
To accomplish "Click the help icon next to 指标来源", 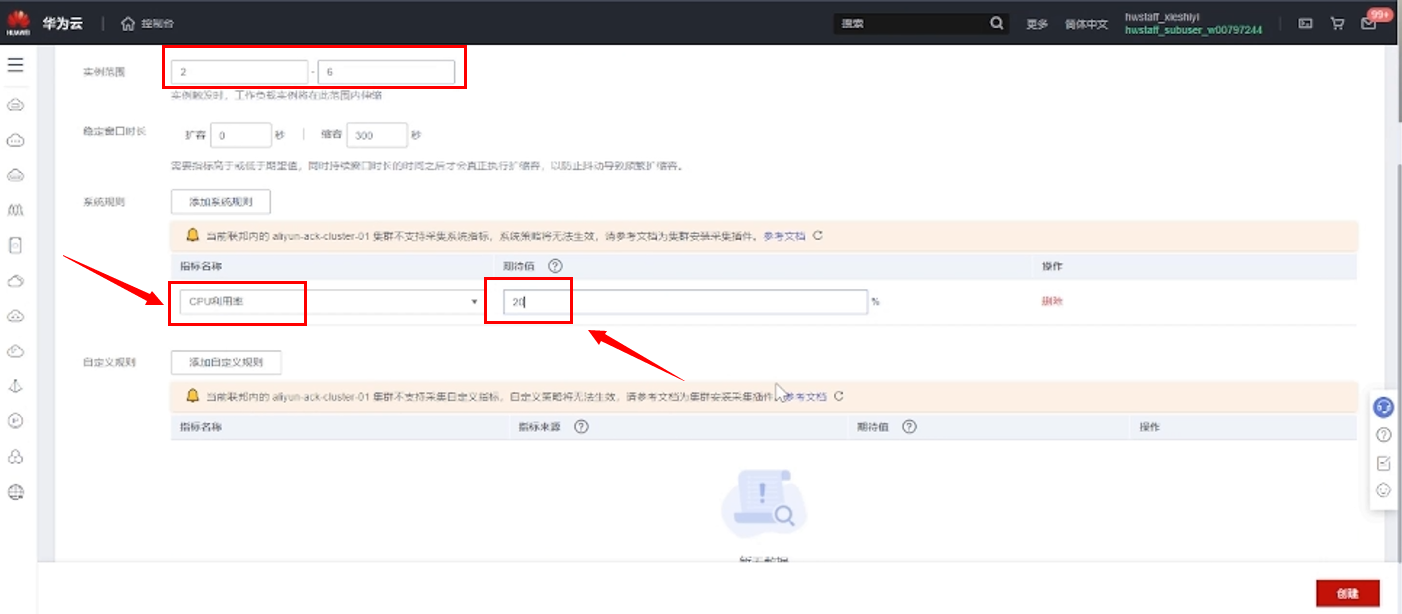I will (581, 427).
